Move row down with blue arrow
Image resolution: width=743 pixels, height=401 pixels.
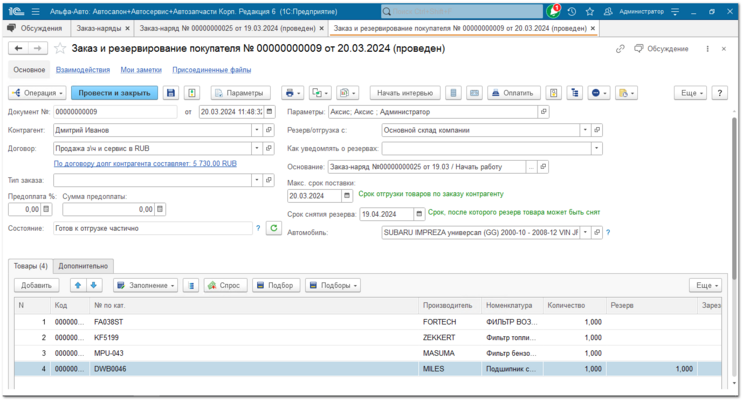click(x=94, y=285)
